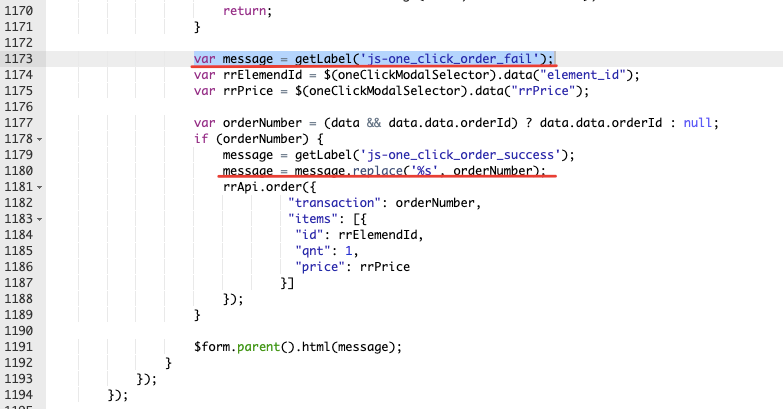The image size is (783, 409).
Task: Click the return keyword on line 1170
Action: [x=244, y=11]
